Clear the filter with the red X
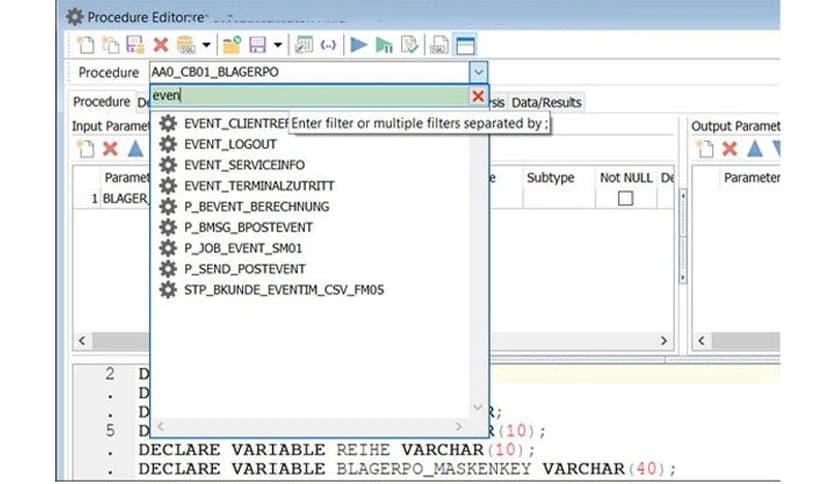The width and height of the screenshot is (836, 484). 477,97
